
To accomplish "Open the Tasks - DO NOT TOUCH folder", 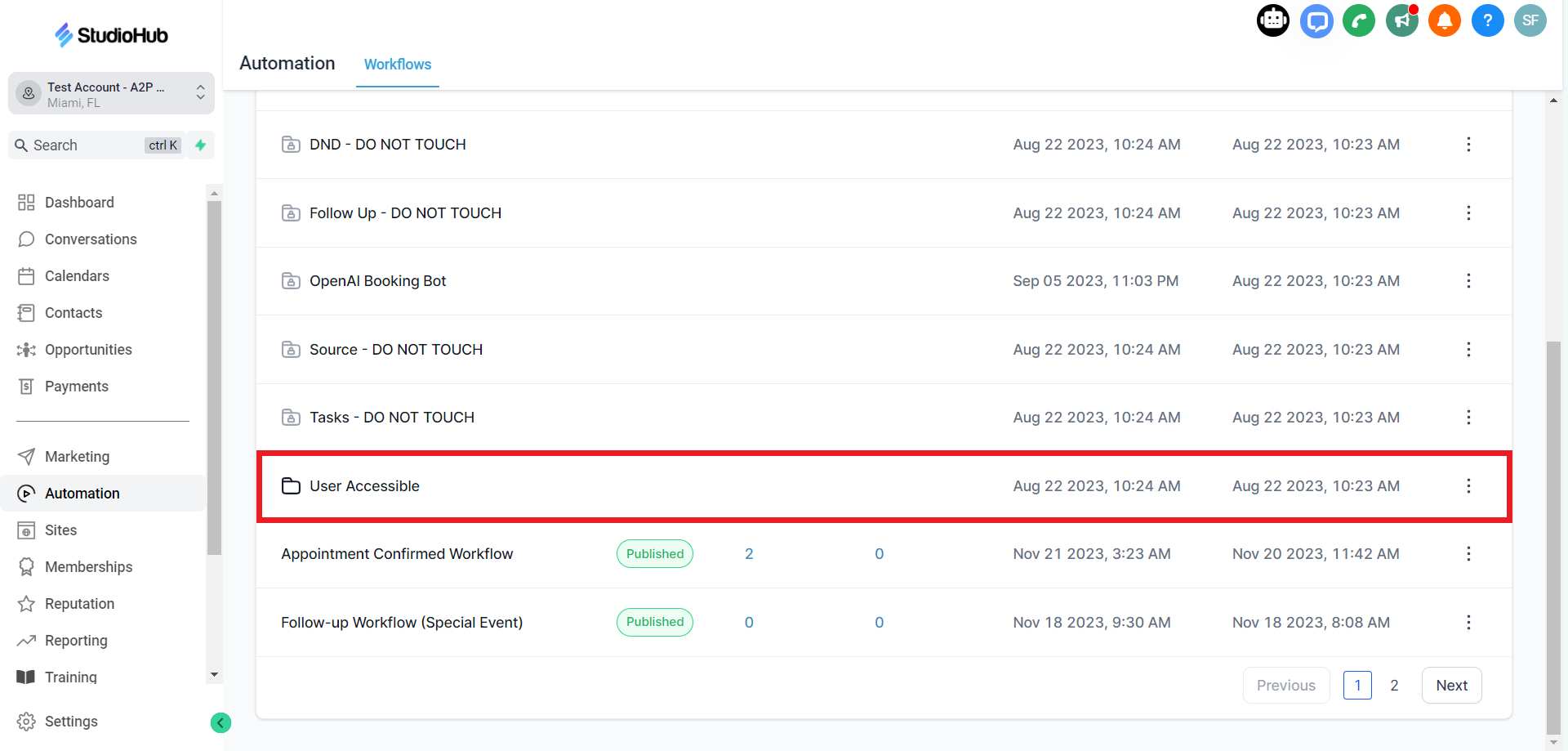I will (392, 417).
